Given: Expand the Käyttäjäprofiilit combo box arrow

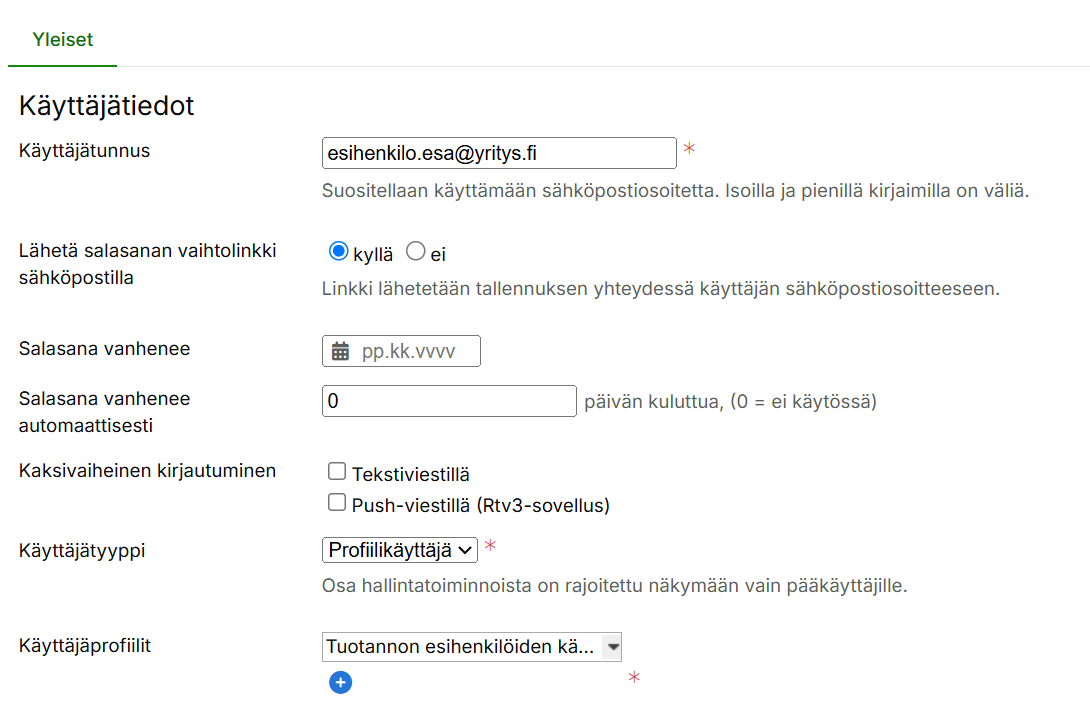Looking at the screenshot, I should click(x=612, y=647).
